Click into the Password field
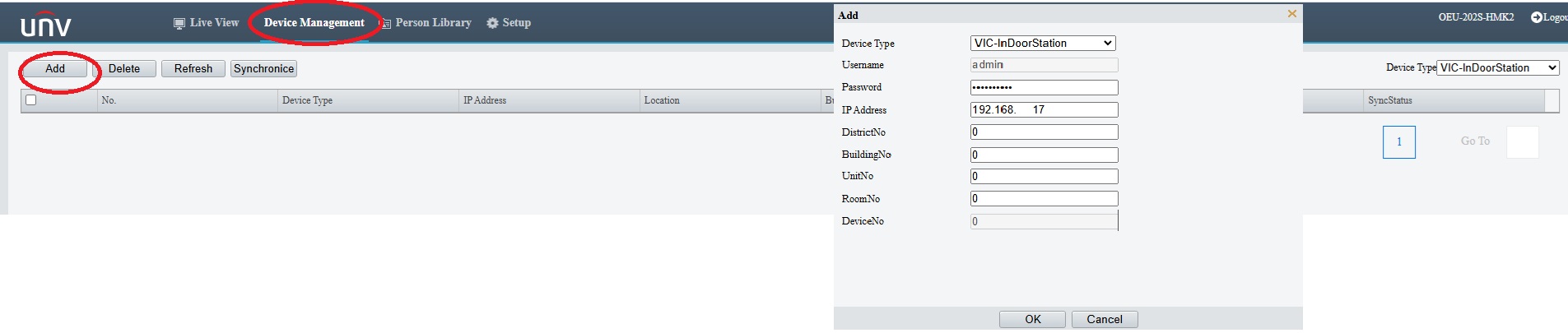1568x333 pixels. [1044, 87]
